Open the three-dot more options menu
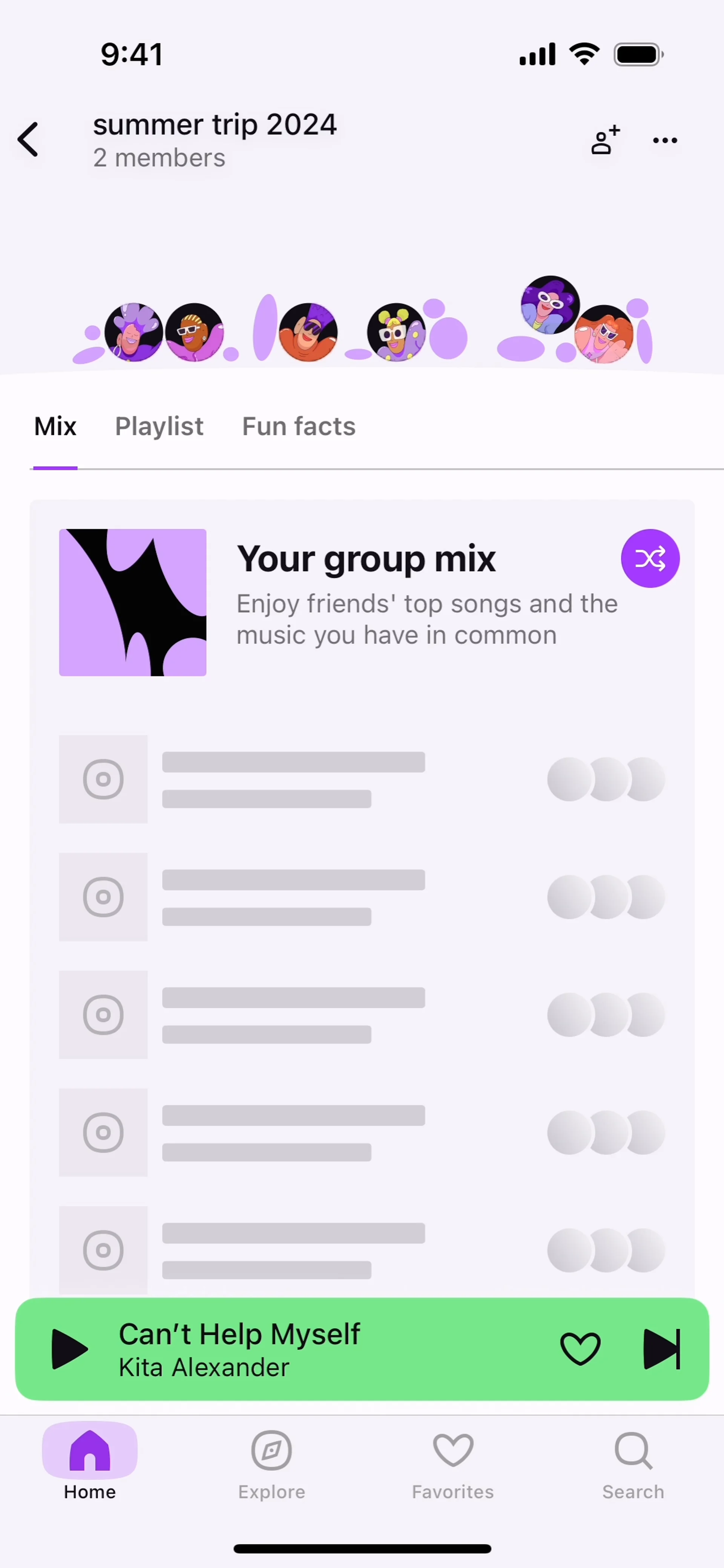The width and height of the screenshot is (724, 1568). tap(664, 141)
